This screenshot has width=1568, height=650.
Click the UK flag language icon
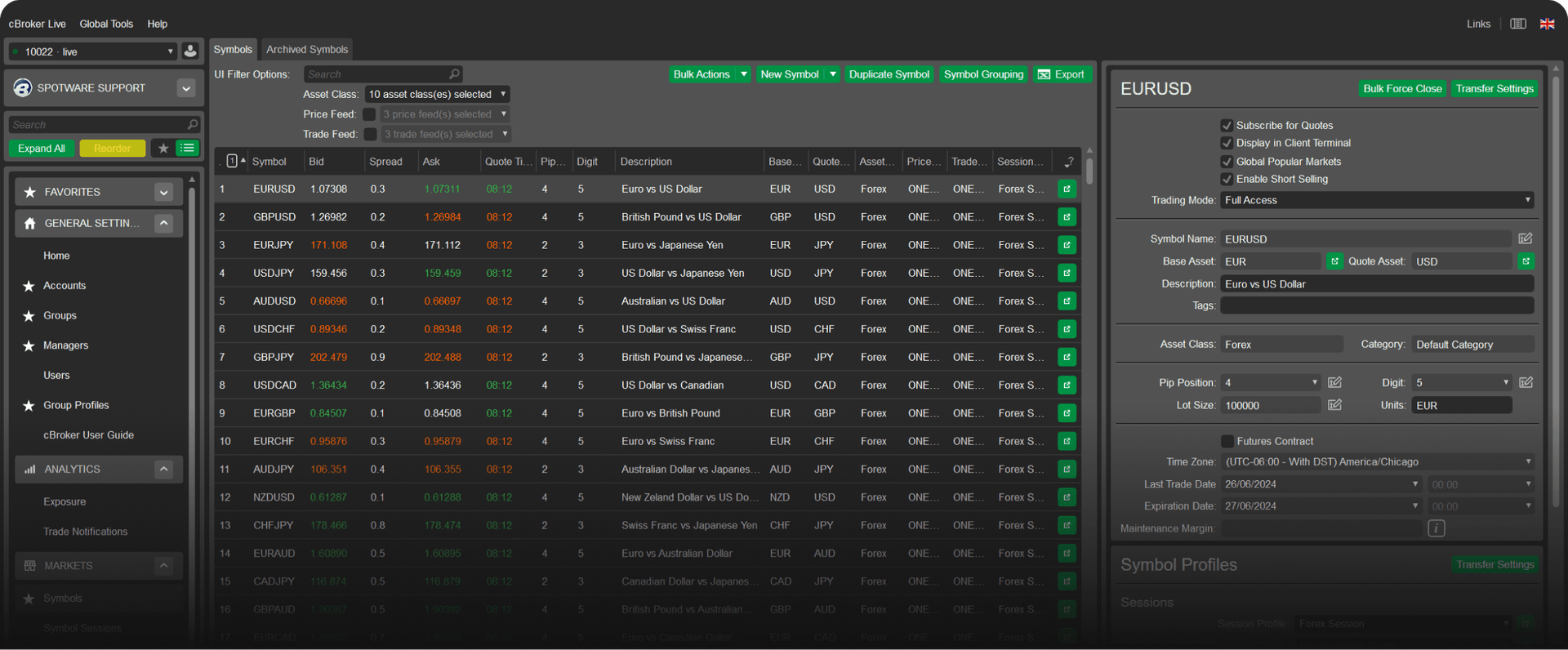tap(1547, 24)
